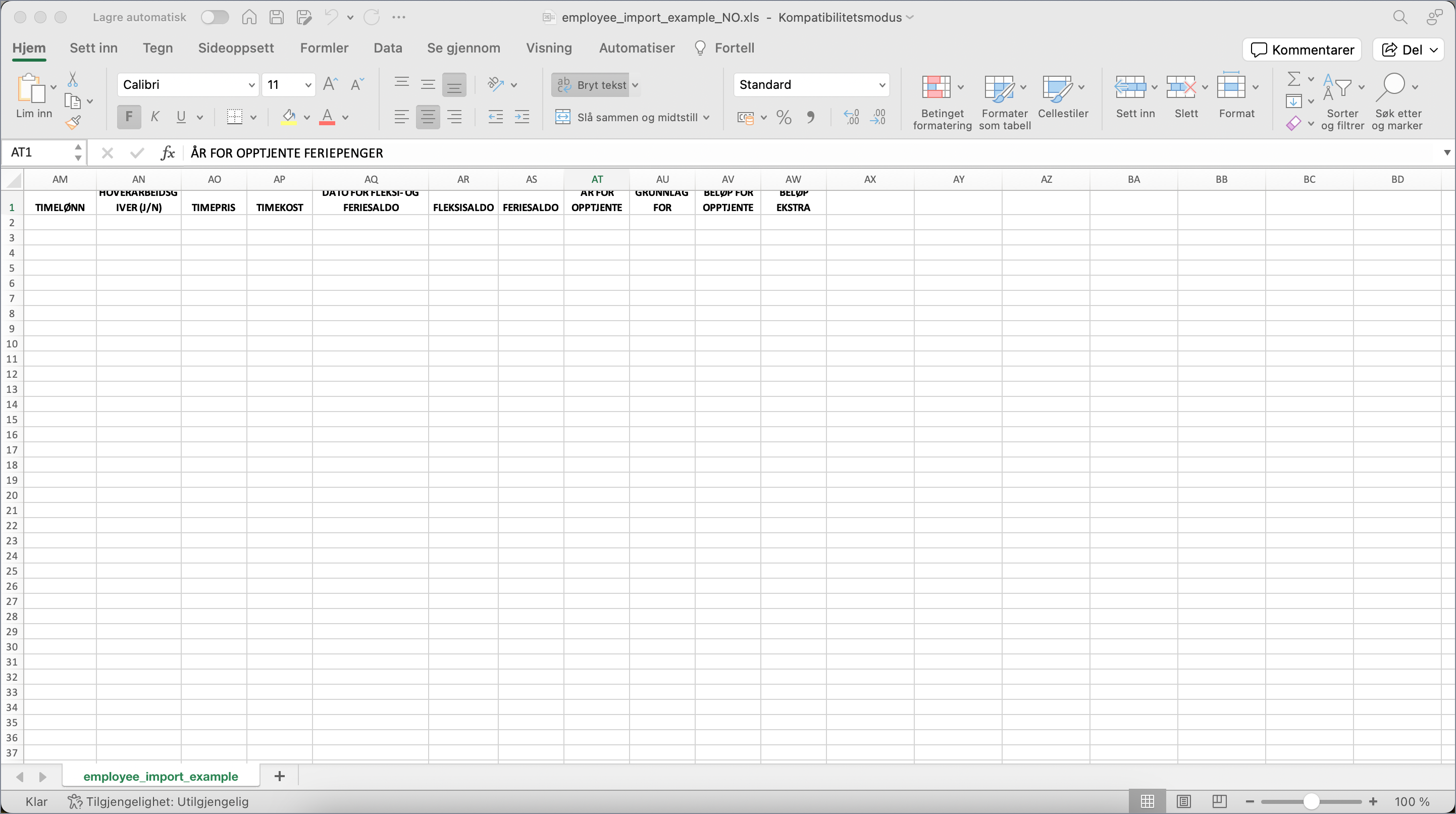Toggle italic with the K button
1456x814 pixels.
point(155,117)
